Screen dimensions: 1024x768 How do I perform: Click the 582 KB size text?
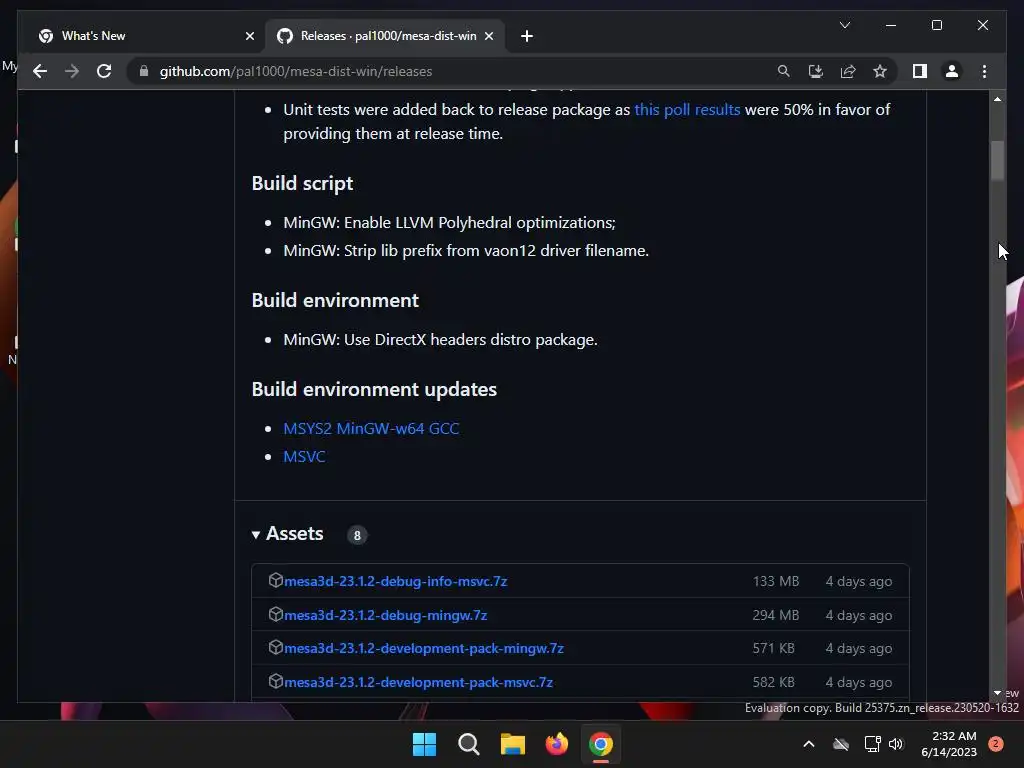point(774,682)
